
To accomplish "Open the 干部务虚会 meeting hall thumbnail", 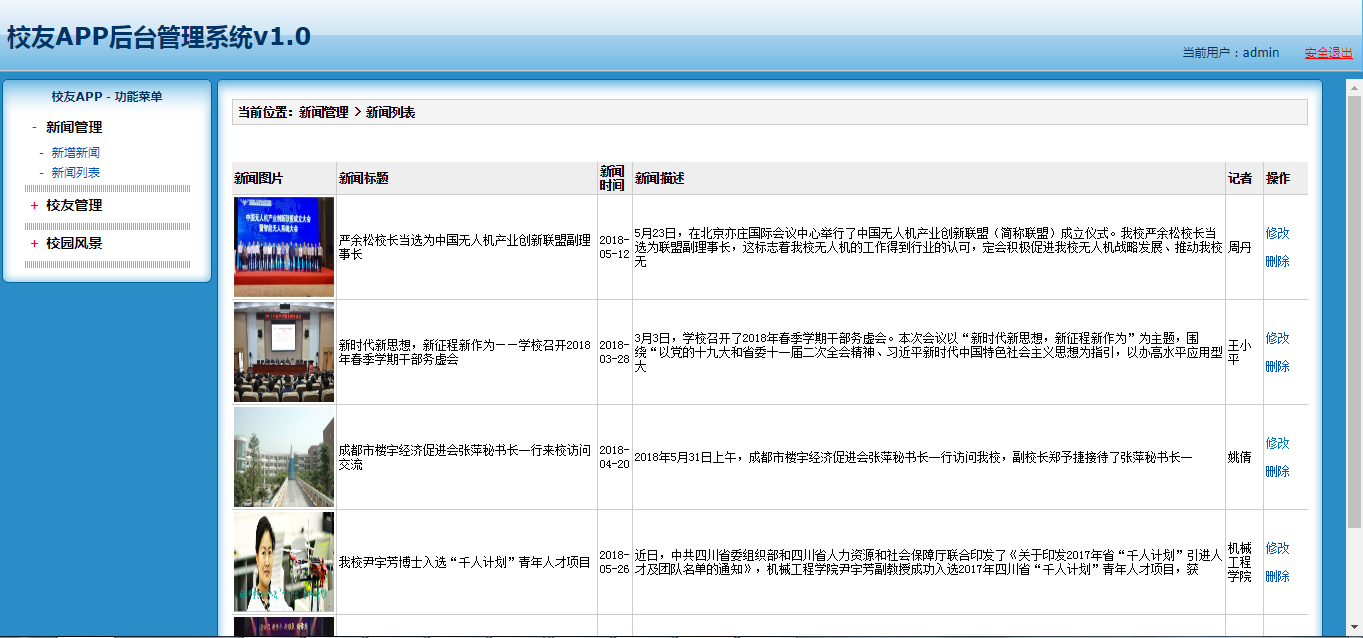I will (284, 352).
